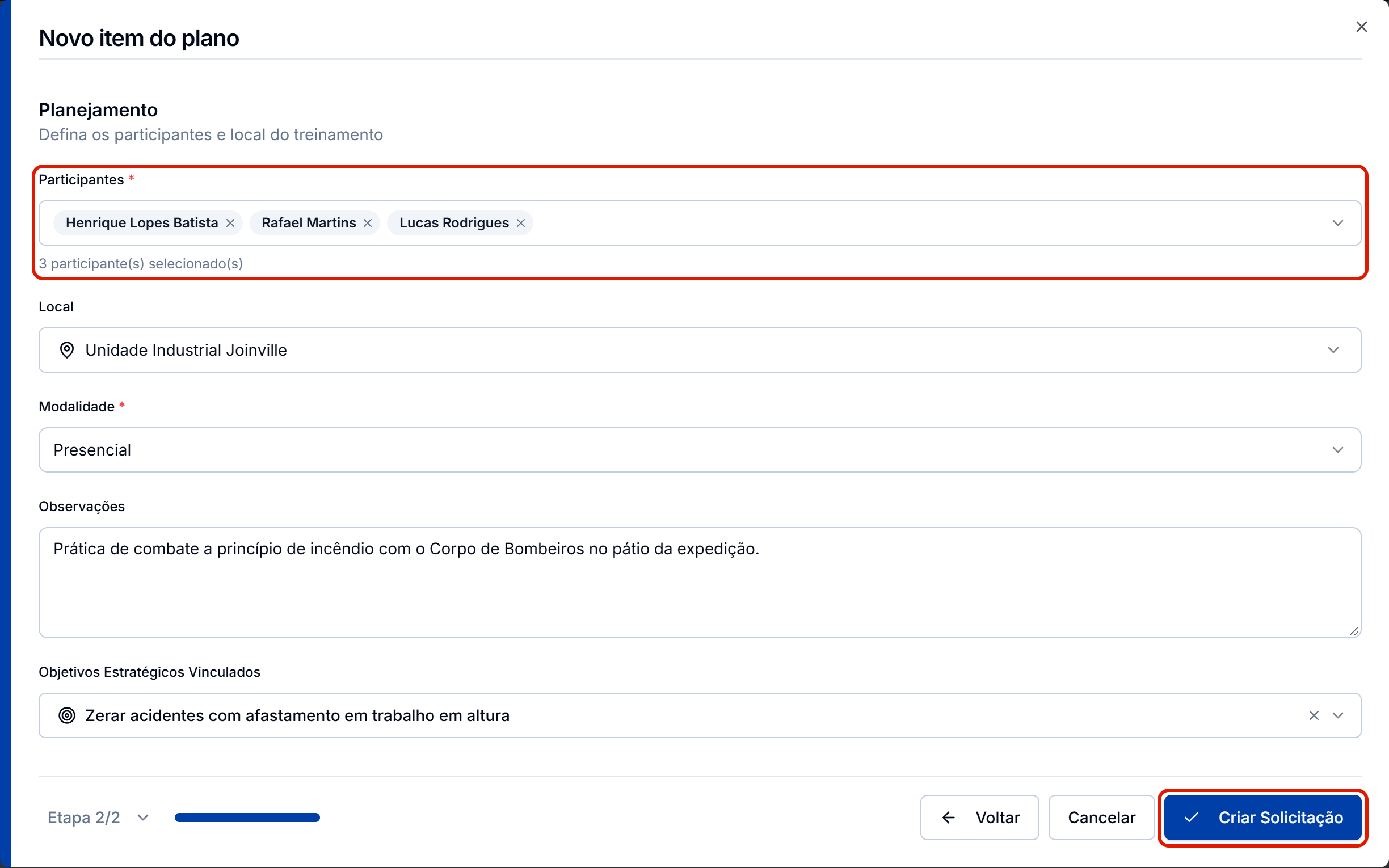Expand the Objetivos Estratégicos dropdown arrow
The width and height of the screenshot is (1389, 868).
point(1337,715)
